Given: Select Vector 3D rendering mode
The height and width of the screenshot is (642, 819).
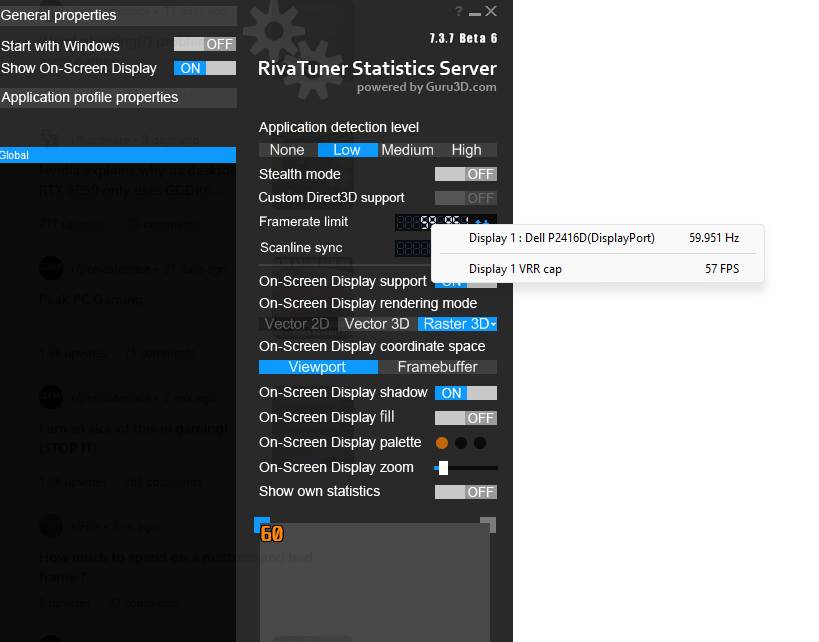Looking at the screenshot, I should point(377,324).
